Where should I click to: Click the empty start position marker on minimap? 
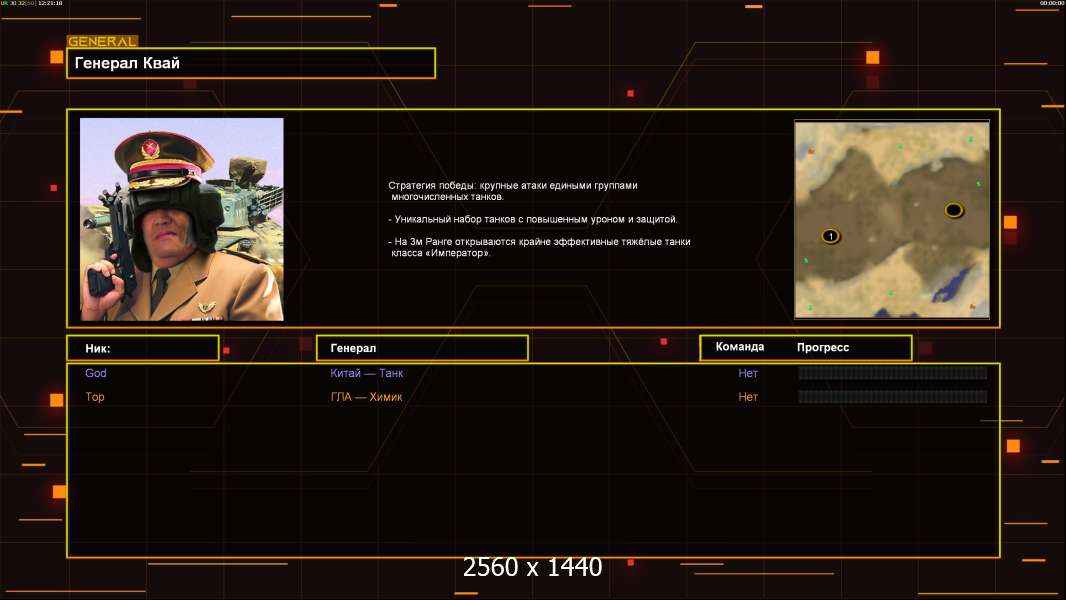pos(953,210)
